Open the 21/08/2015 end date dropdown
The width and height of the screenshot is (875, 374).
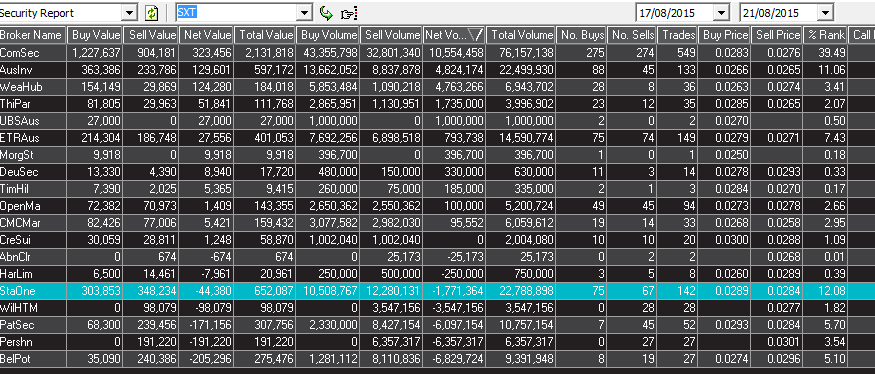(826, 13)
